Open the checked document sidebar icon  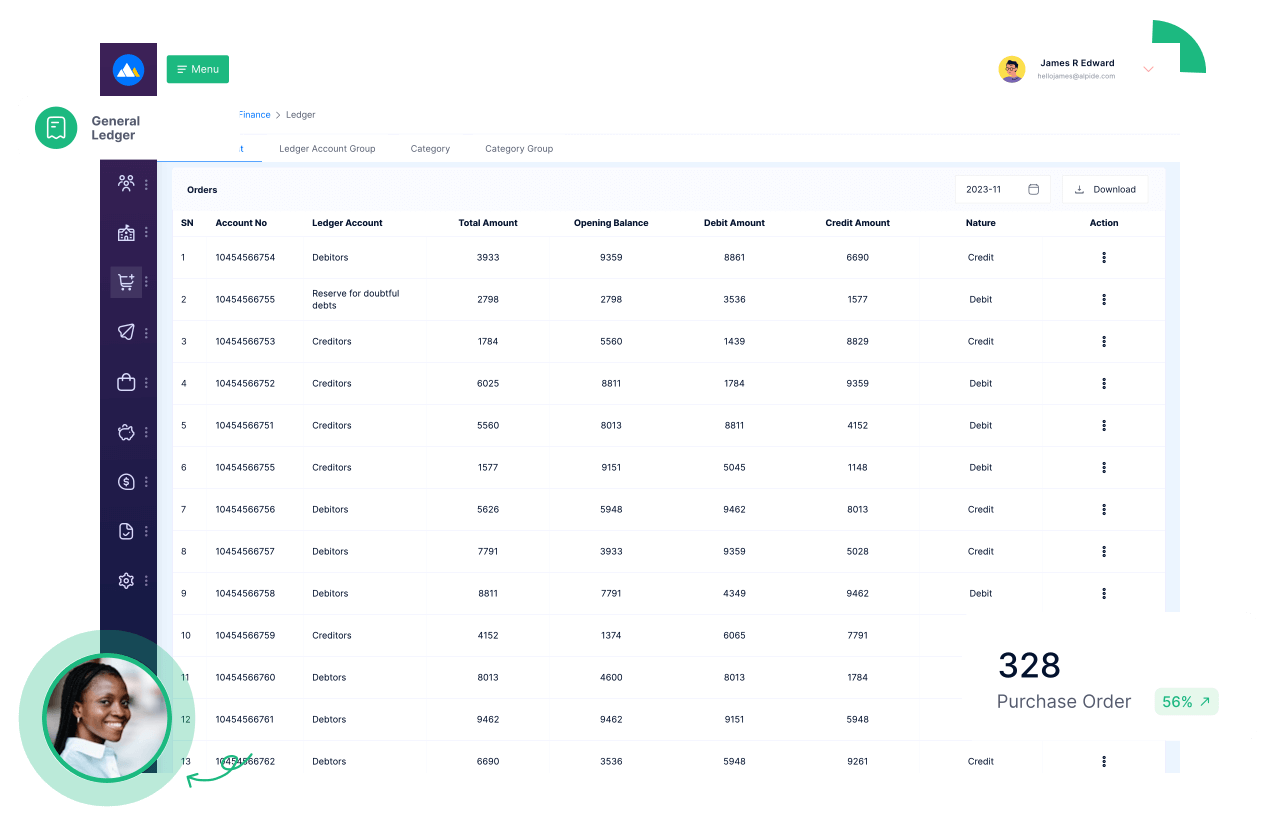[x=126, y=531]
